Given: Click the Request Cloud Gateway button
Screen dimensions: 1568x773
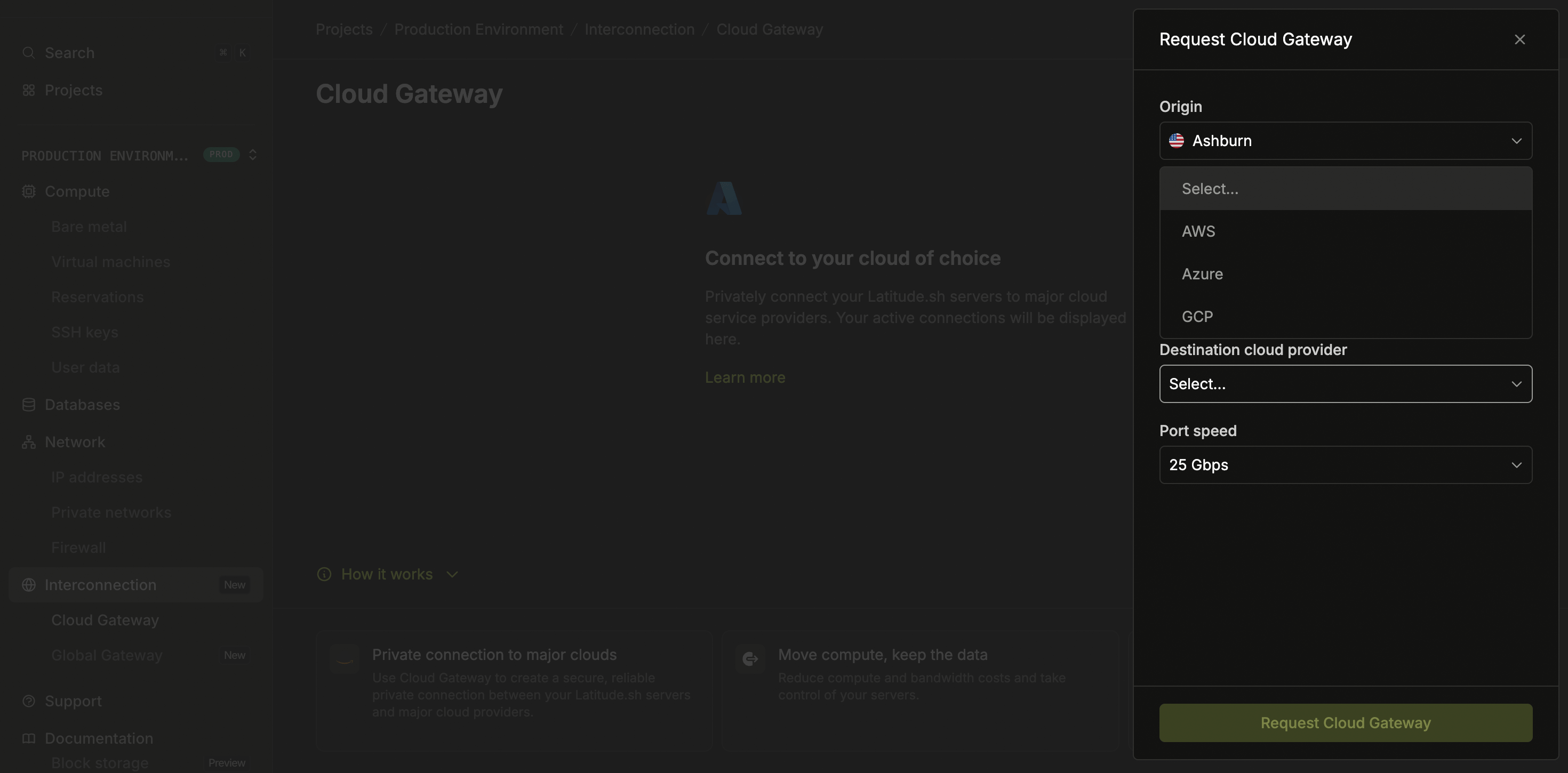Looking at the screenshot, I should [x=1345, y=722].
